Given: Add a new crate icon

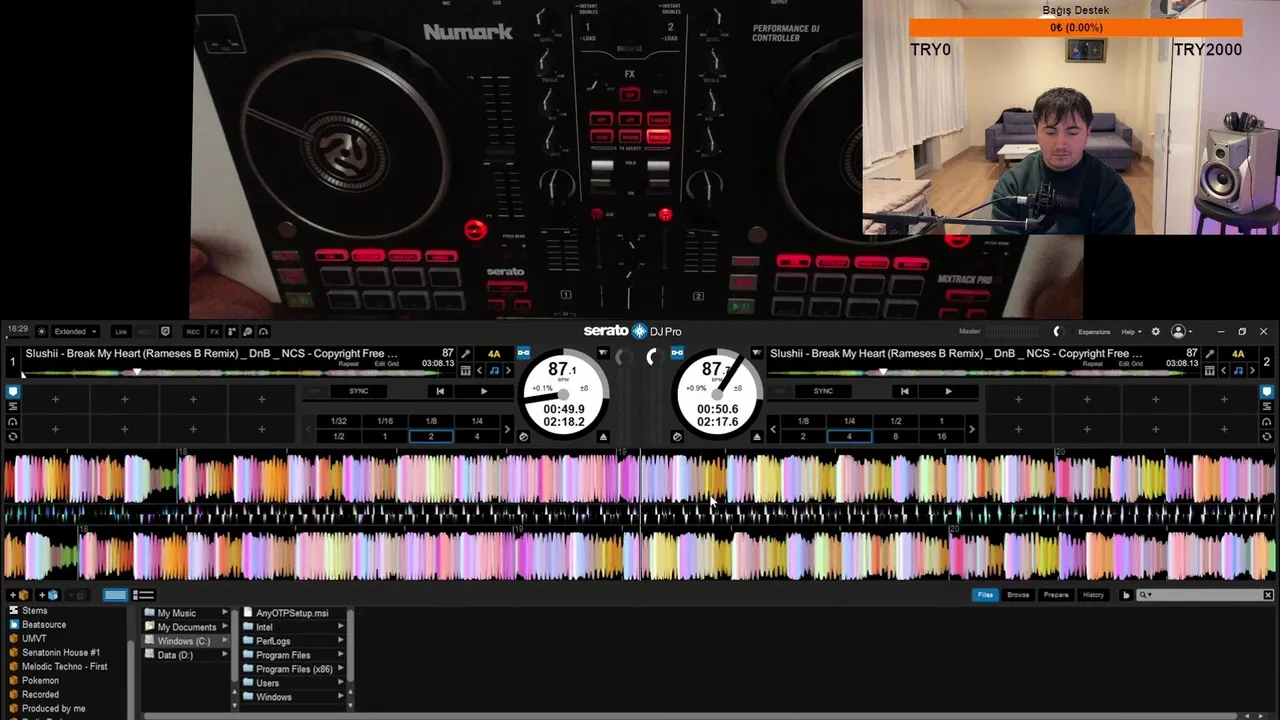Looking at the screenshot, I should (18, 595).
